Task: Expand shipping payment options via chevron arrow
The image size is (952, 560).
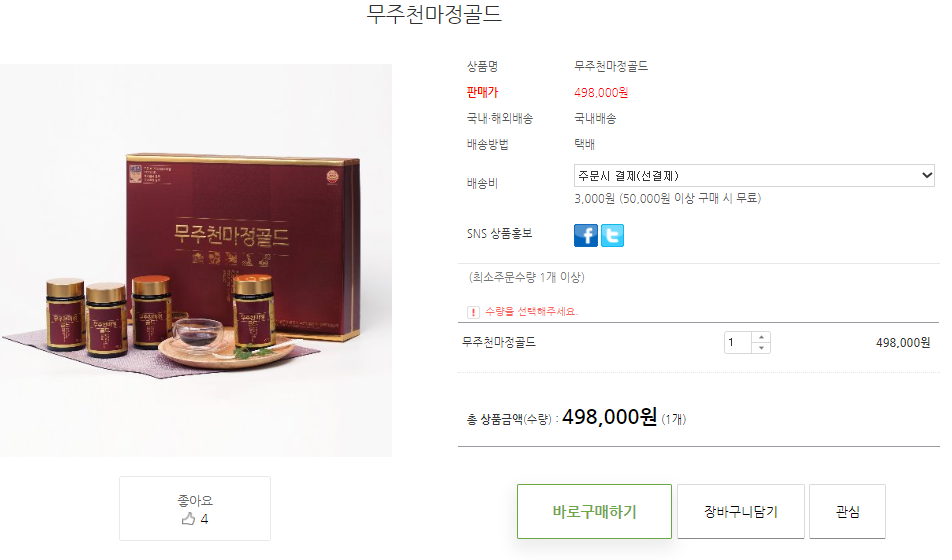Action: click(x=926, y=176)
